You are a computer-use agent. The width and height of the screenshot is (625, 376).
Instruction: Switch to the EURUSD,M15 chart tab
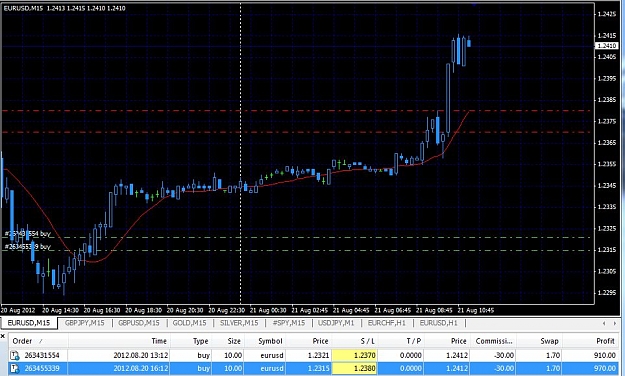[29, 323]
